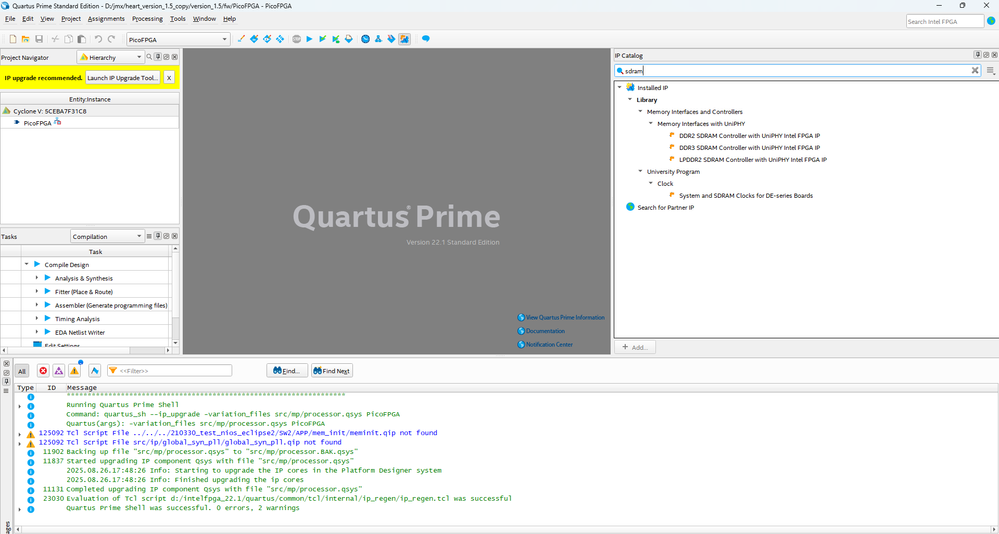
Task: Click the Copy toolbar icon
Action: click(69, 39)
